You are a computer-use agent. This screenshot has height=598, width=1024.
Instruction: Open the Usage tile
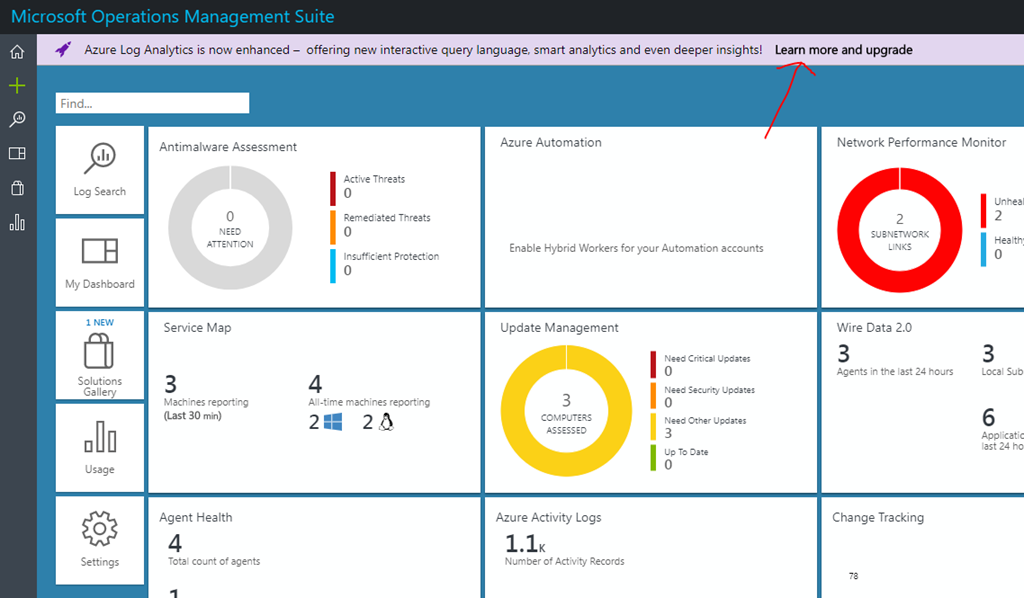click(100, 446)
